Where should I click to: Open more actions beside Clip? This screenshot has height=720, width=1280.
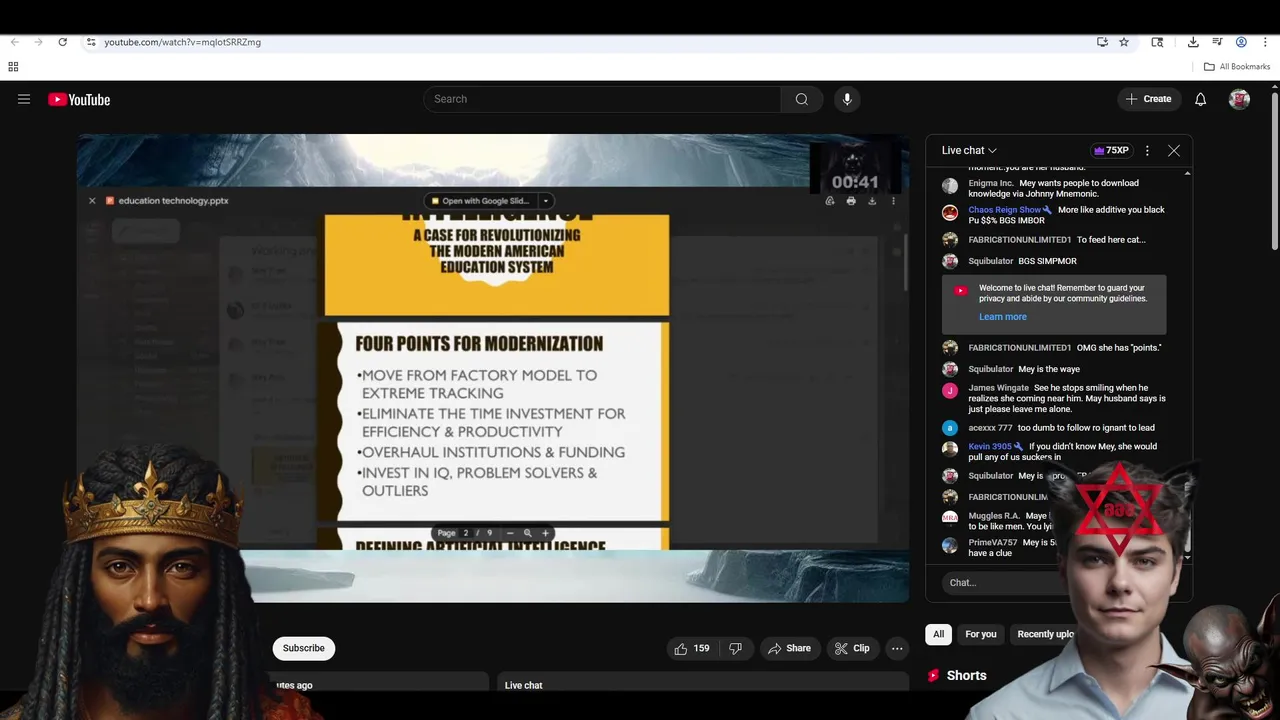(897, 648)
